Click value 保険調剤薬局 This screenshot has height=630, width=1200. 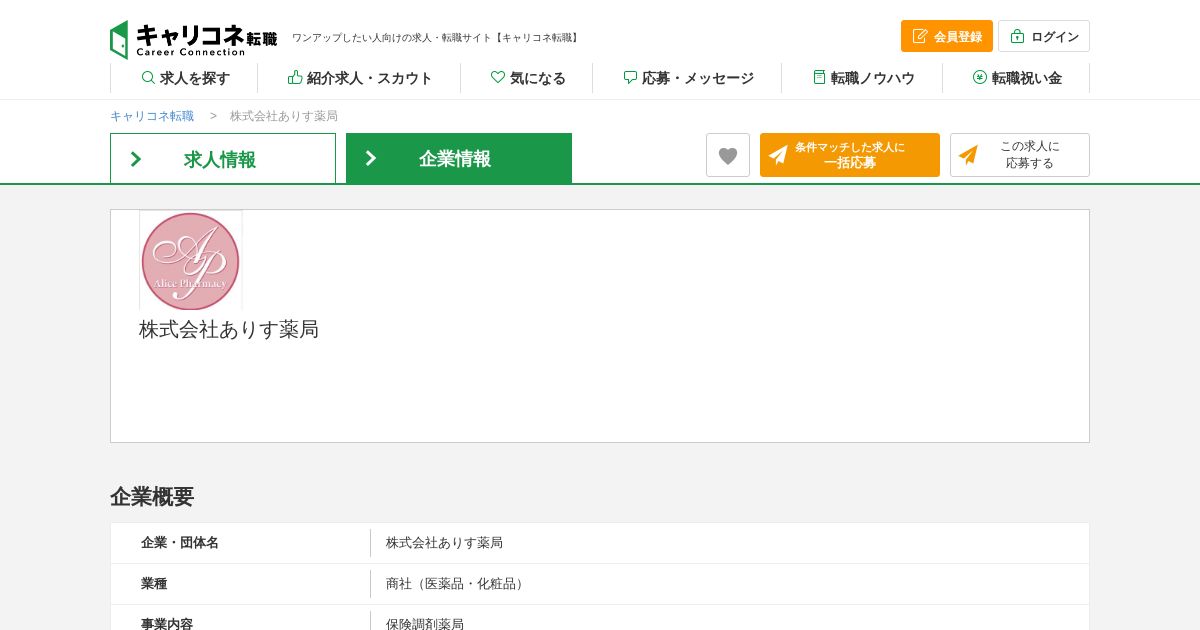click(x=425, y=624)
